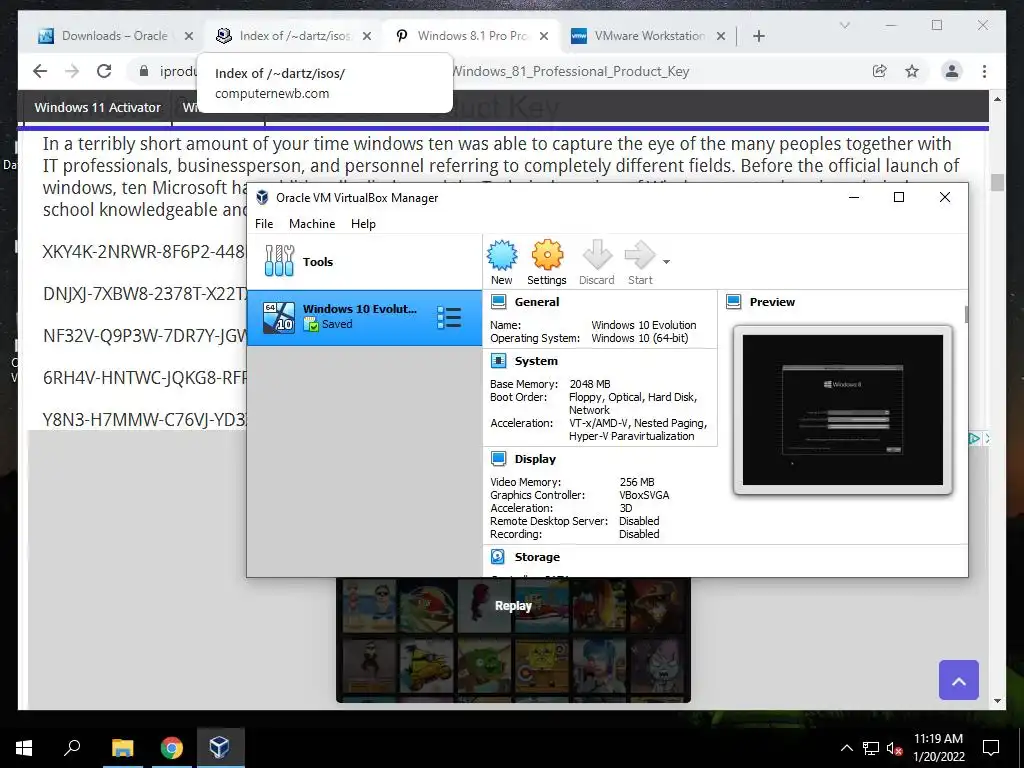1024x768 pixels.
Task: Open the Help menu in VirtualBox Manager
Action: (x=363, y=224)
